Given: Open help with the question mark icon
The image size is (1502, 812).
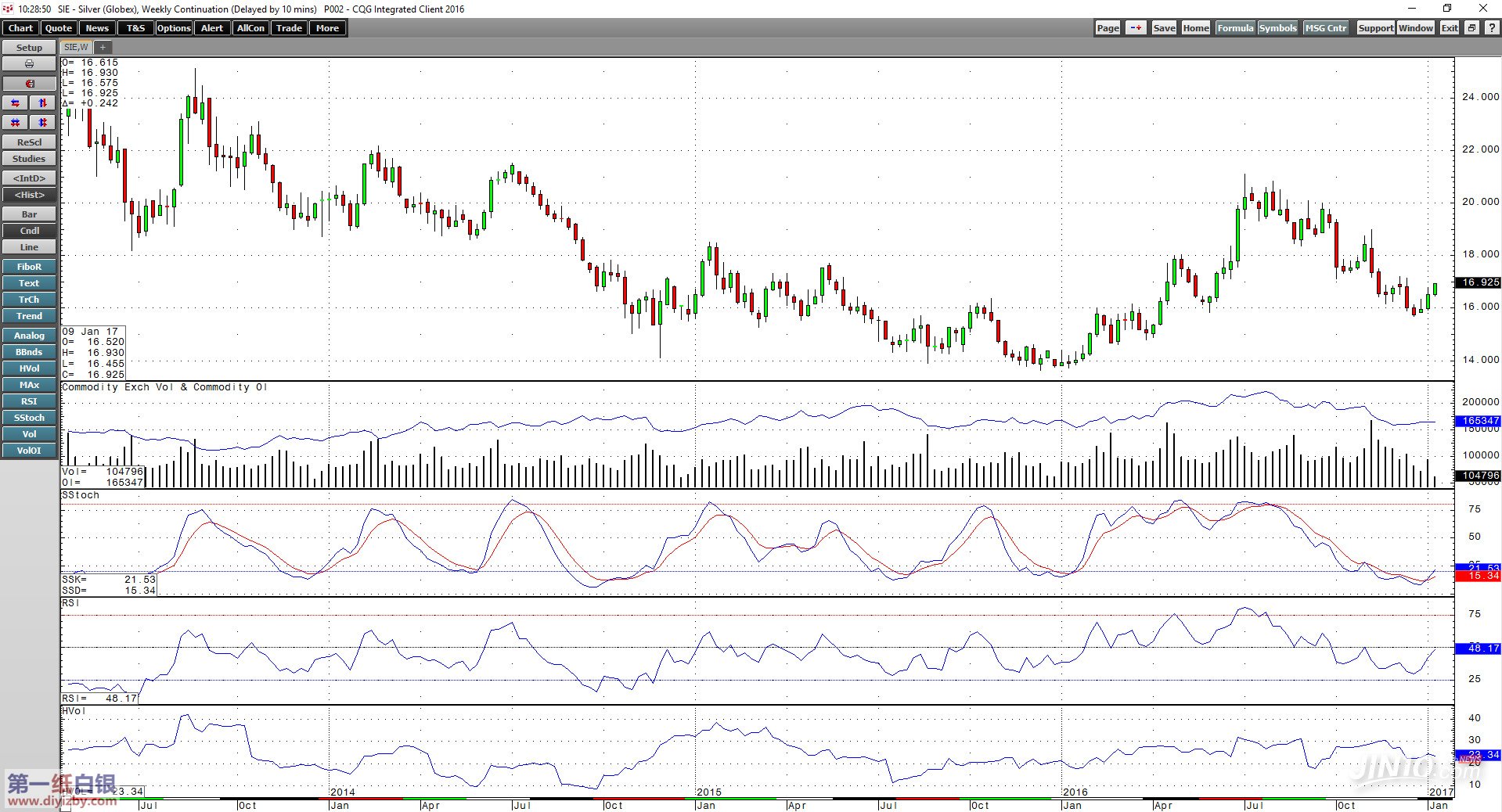Looking at the screenshot, I should pyautogui.click(x=1492, y=28).
